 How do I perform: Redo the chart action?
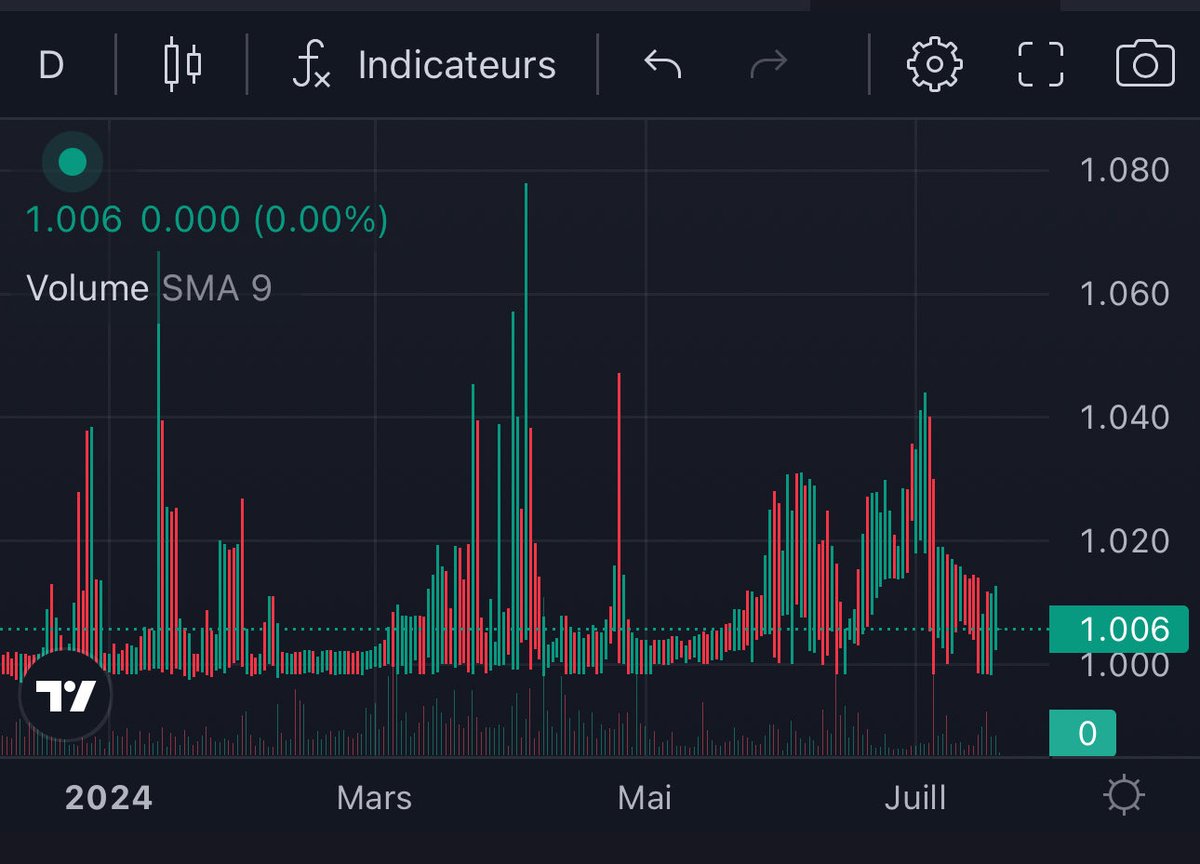pyautogui.click(x=769, y=66)
